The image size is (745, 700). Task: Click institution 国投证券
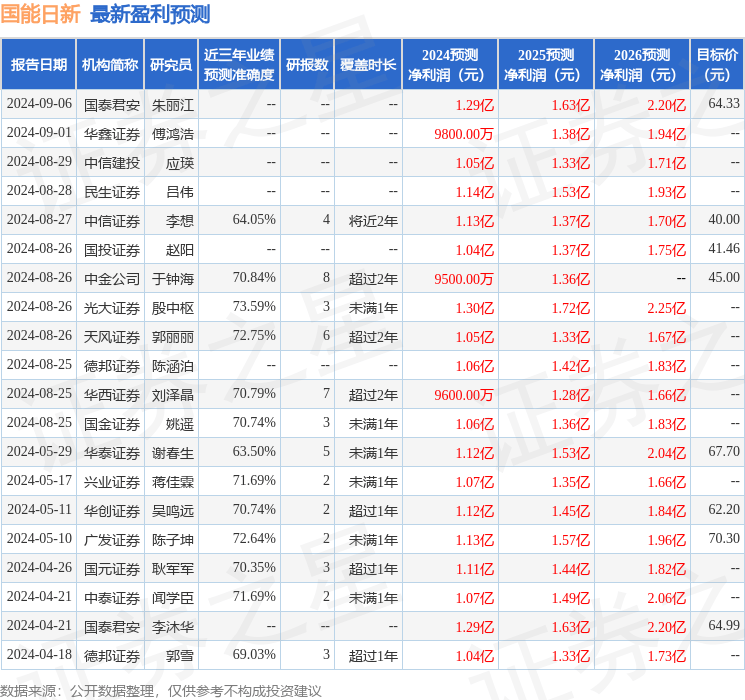(x=112, y=250)
